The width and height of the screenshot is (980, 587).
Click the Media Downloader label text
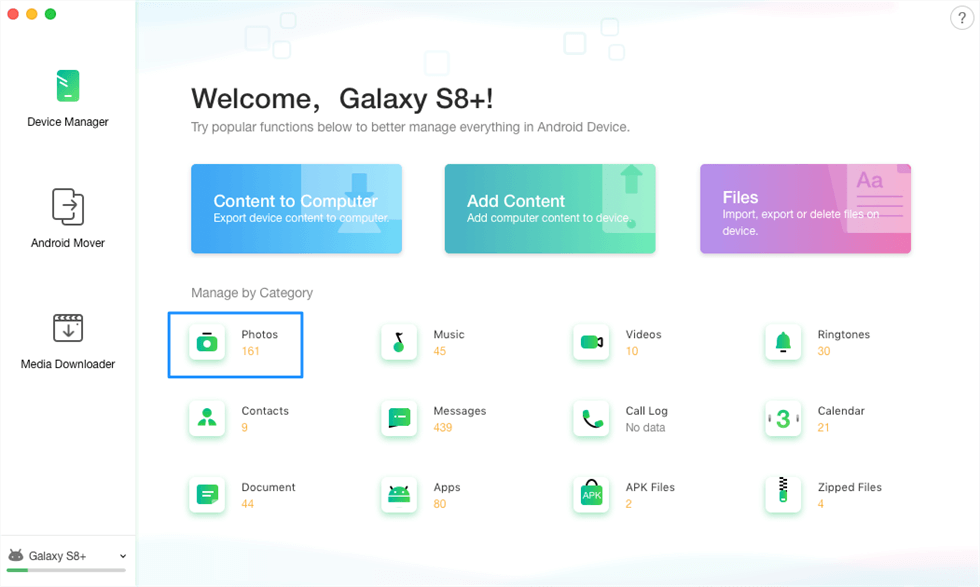(68, 364)
